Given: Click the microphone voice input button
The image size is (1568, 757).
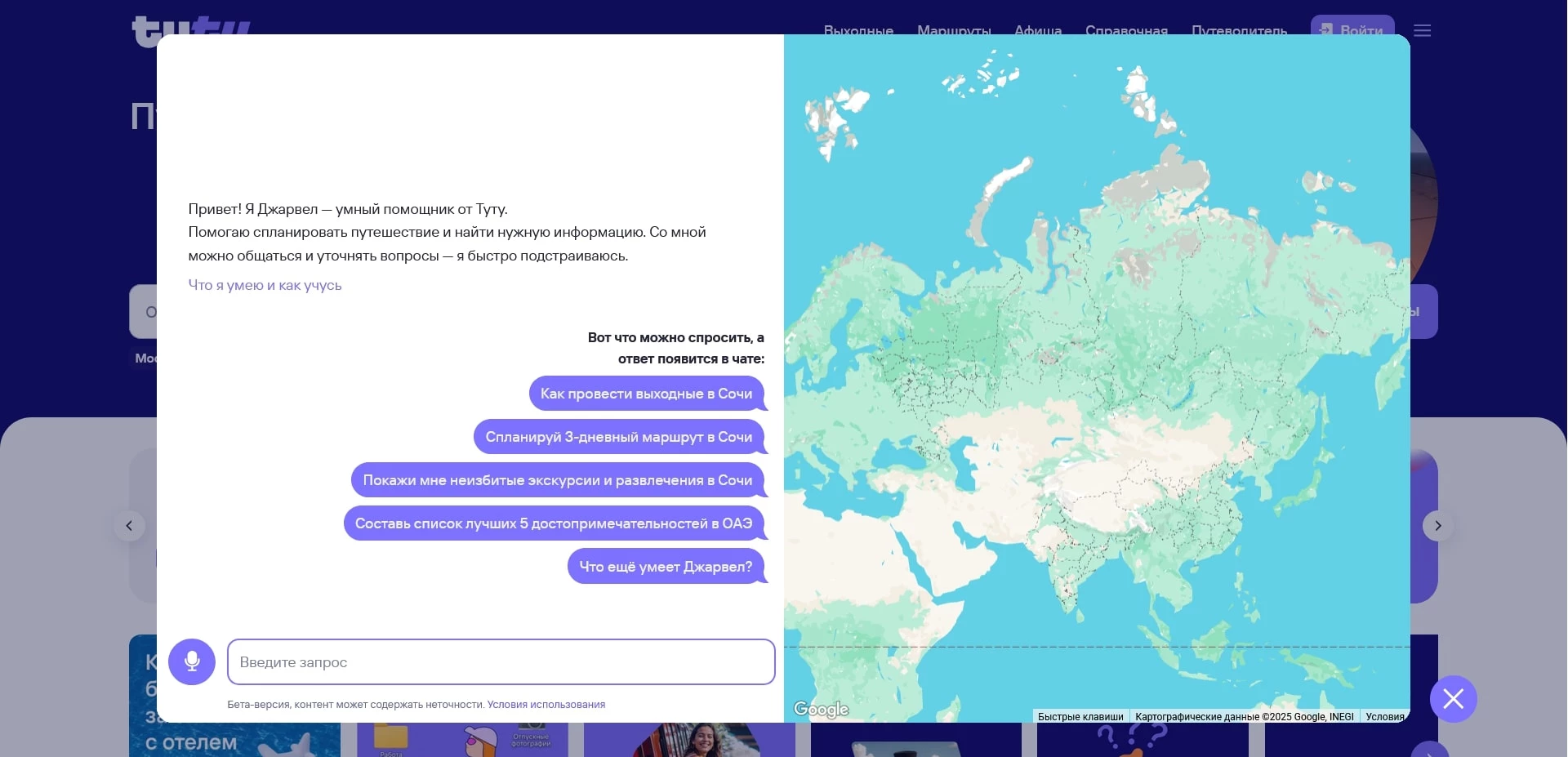Looking at the screenshot, I should click(x=192, y=661).
